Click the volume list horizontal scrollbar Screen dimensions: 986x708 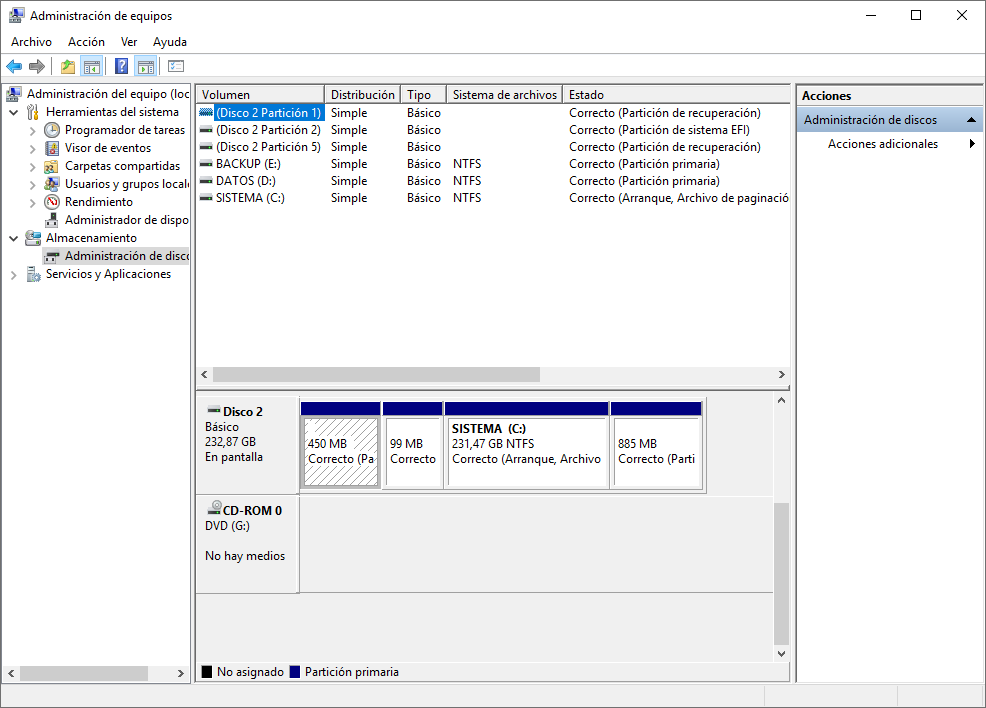click(x=493, y=375)
